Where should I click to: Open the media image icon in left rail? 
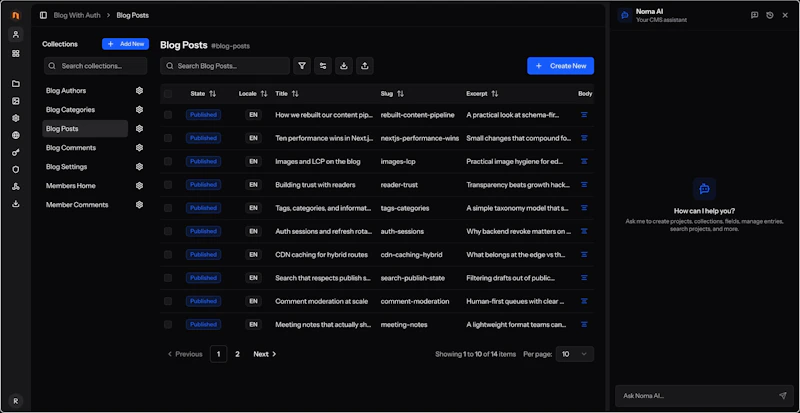(16, 101)
